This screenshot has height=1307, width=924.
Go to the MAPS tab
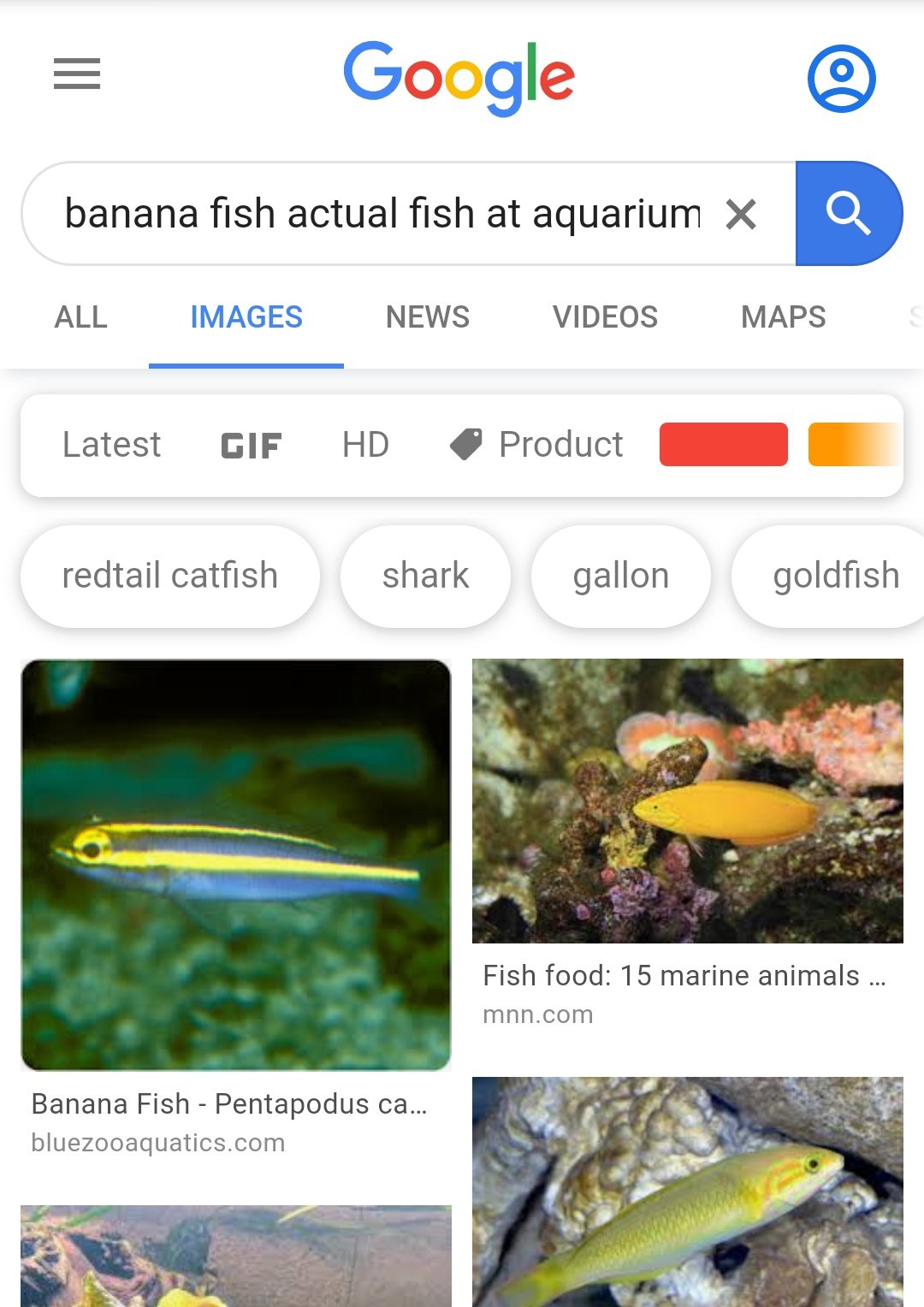pos(783,317)
